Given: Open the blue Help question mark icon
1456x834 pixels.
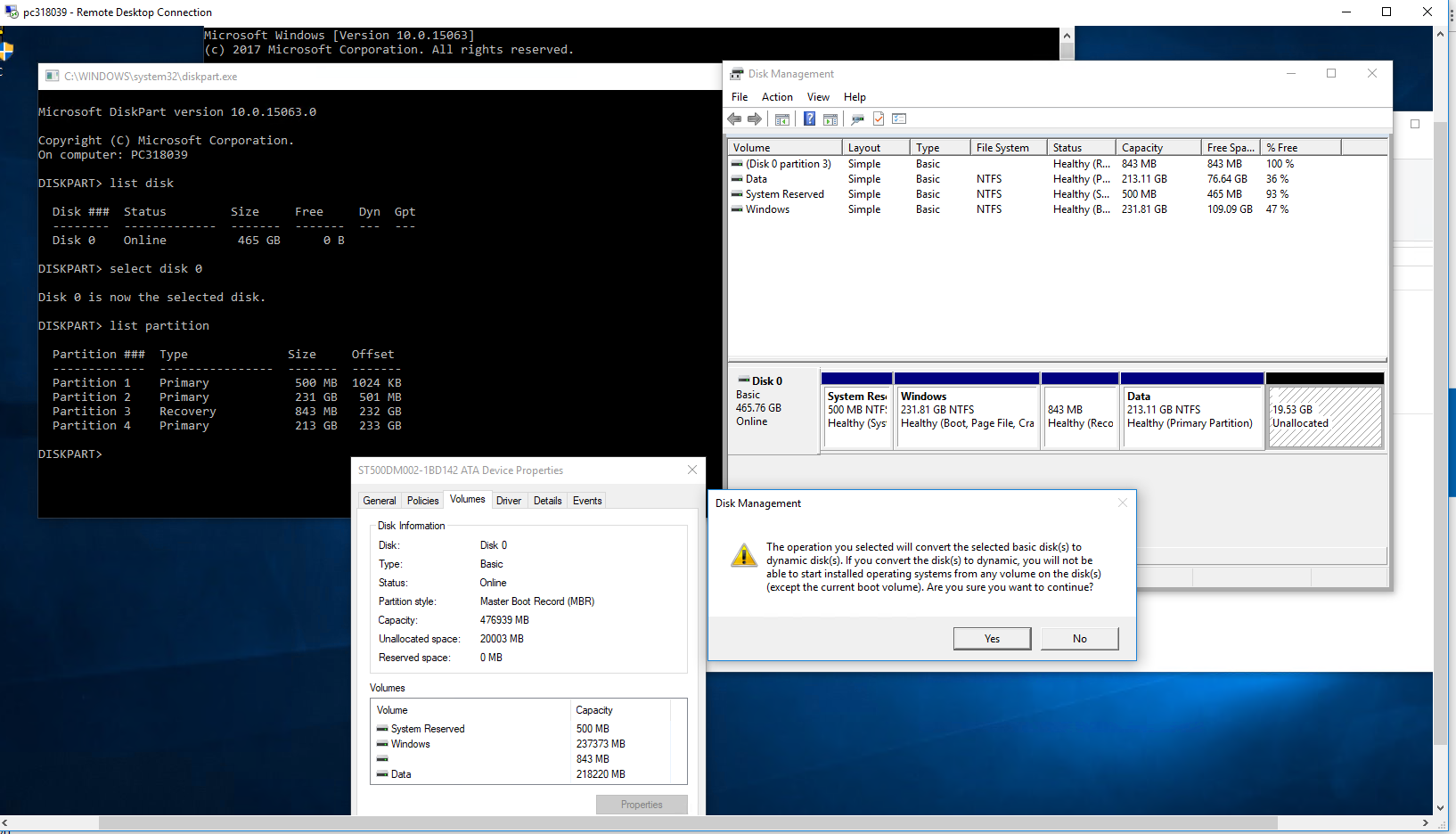Looking at the screenshot, I should pos(809,119).
